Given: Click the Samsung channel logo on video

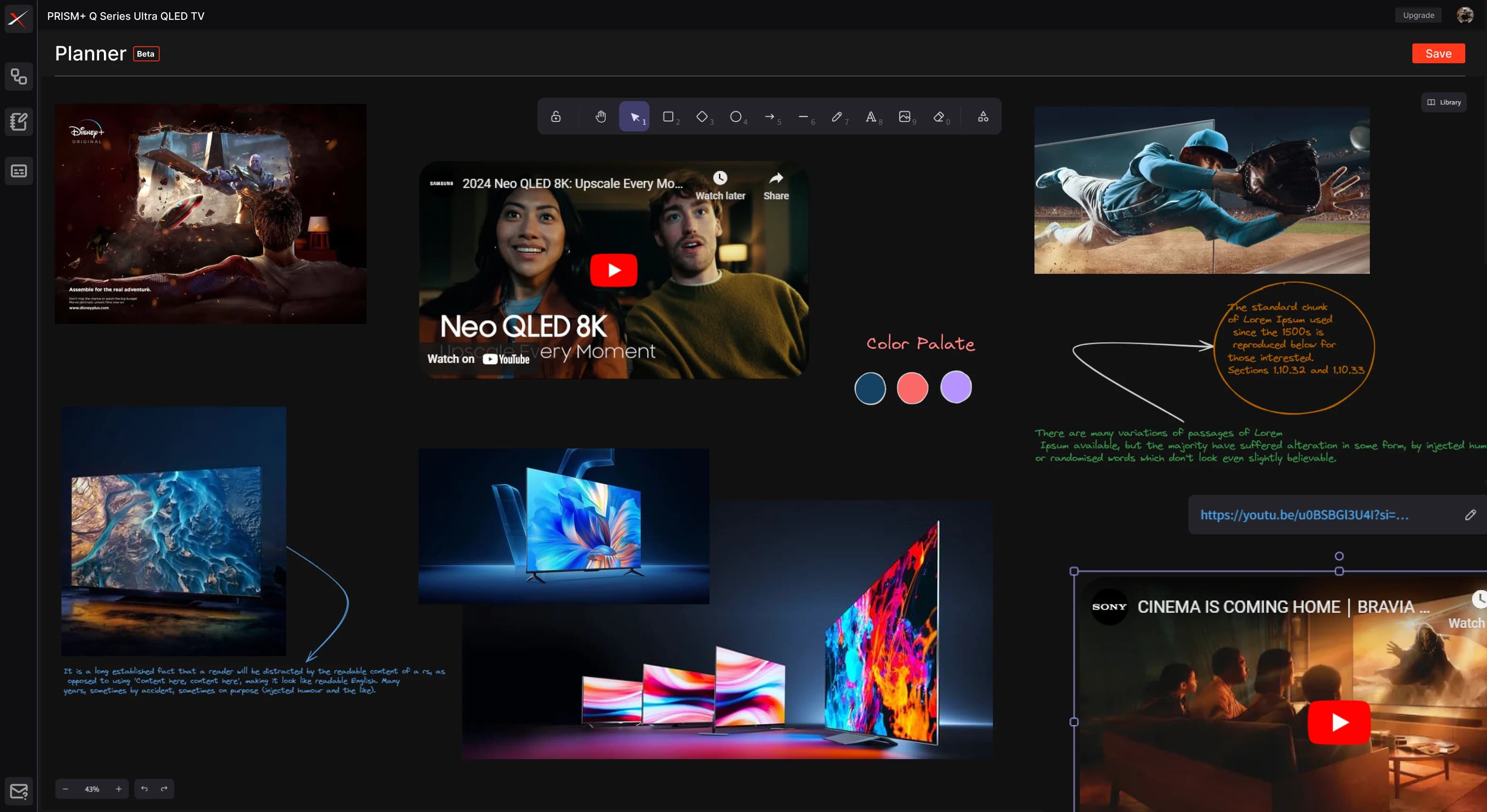Looking at the screenshot, I should coord(441,183).
